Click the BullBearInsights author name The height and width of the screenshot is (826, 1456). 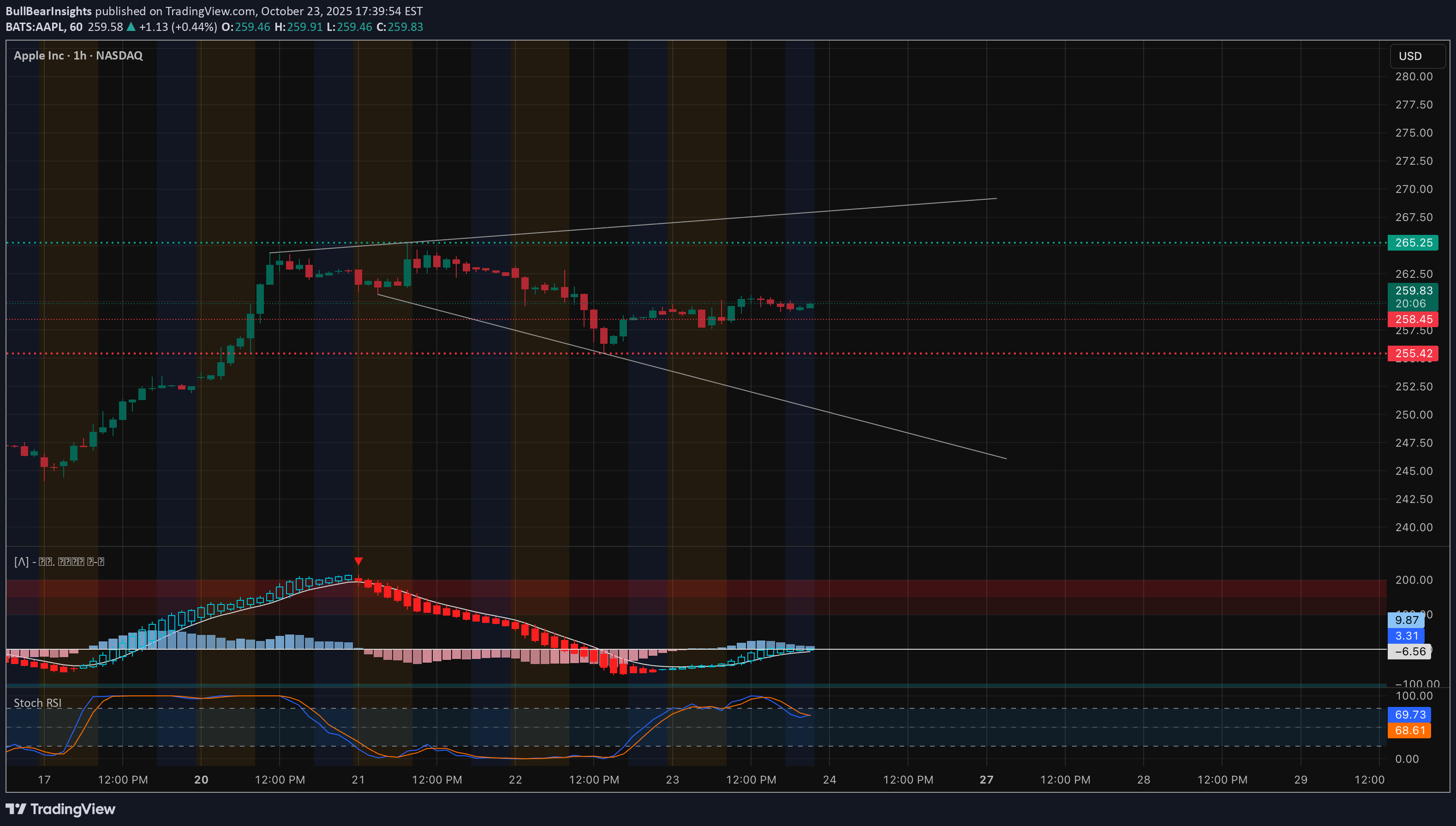49,11
